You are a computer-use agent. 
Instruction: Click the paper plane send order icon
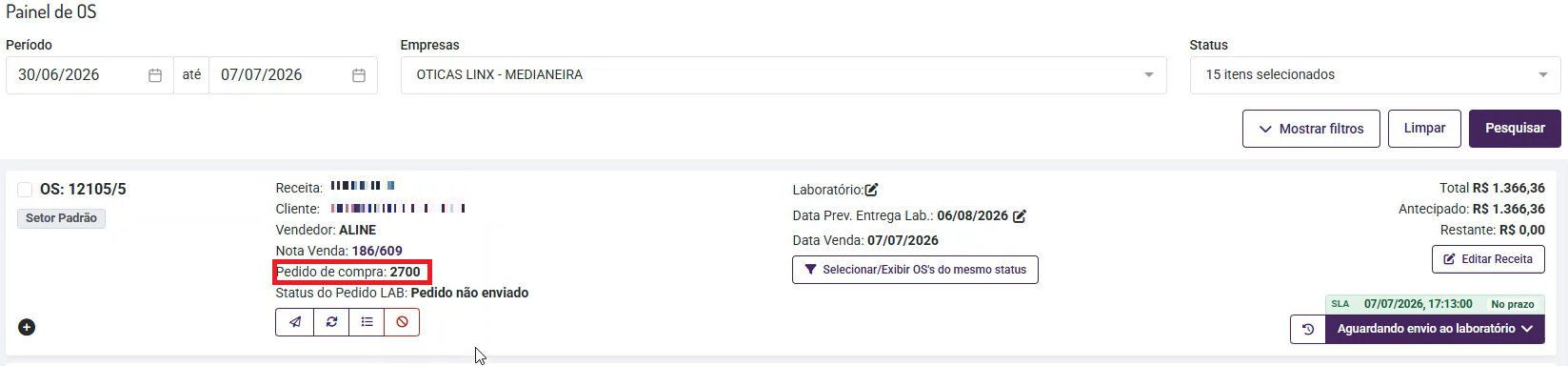coord(295,322)
